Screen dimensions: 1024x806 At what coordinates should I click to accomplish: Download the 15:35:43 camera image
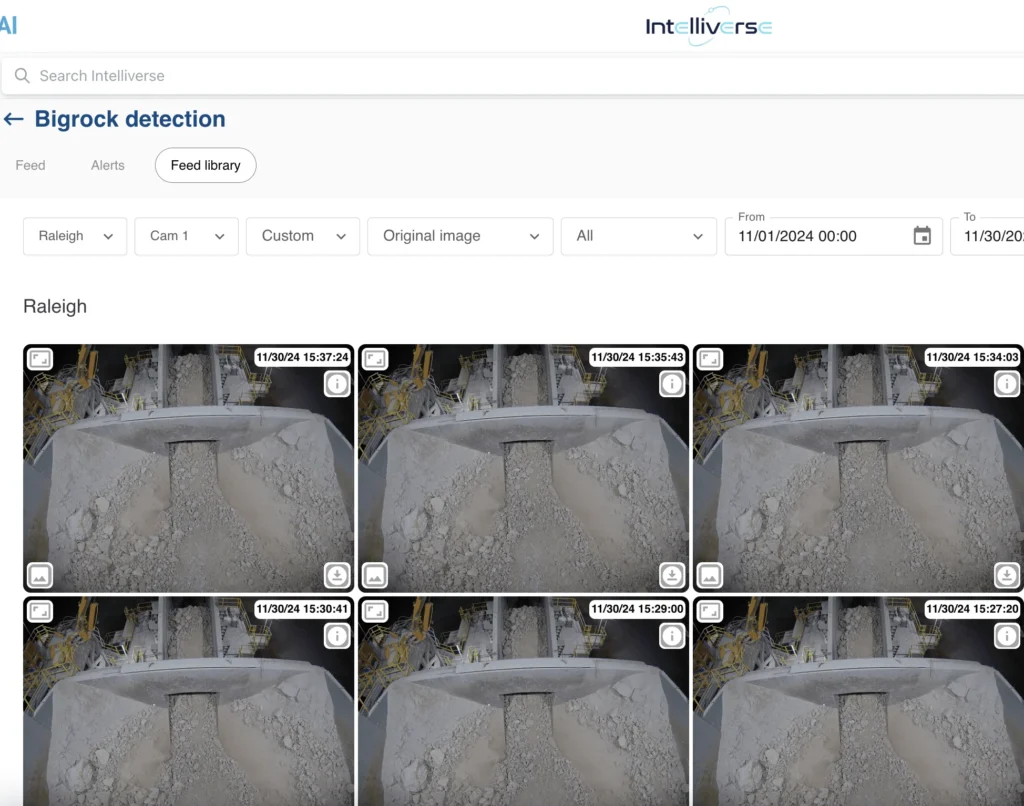point(672,575)
